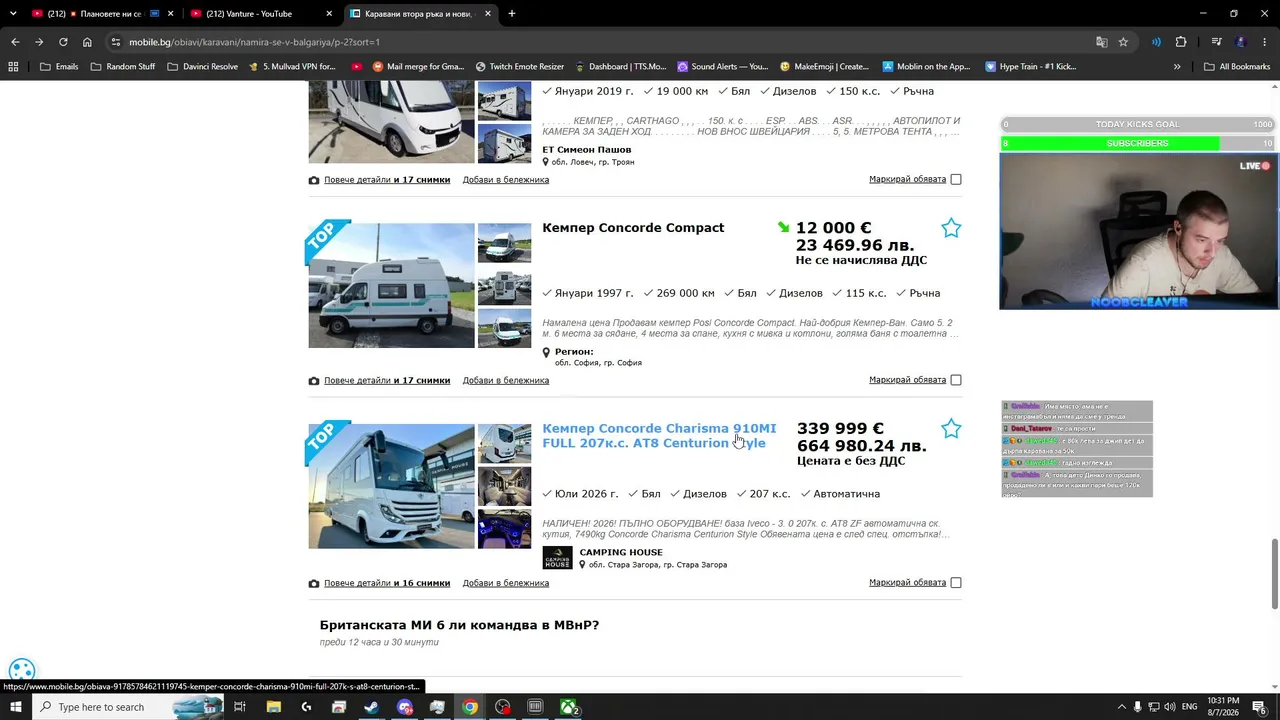1280x720 pixels.
Task: Open the cookie settings icon
Action: (21, 672)
